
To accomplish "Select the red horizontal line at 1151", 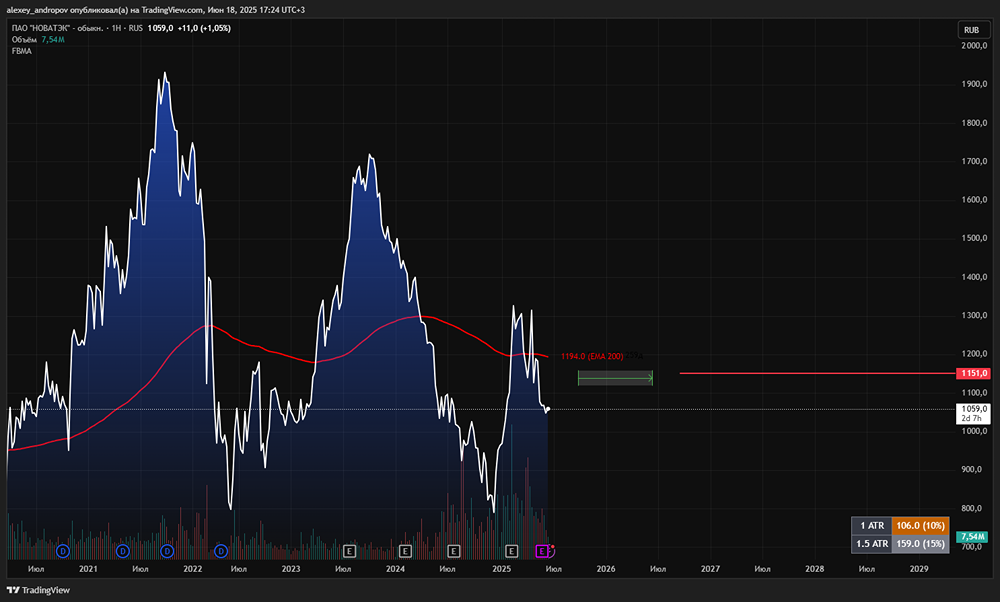I will pos(800,373).
